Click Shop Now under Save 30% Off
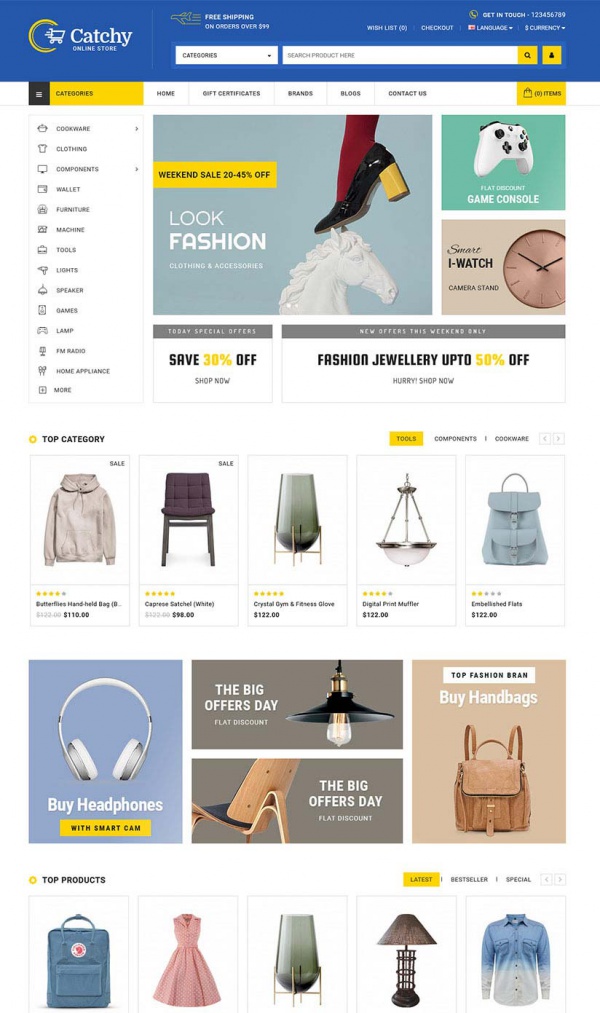Screen dimensions: 600x1013 pos(212,381)
